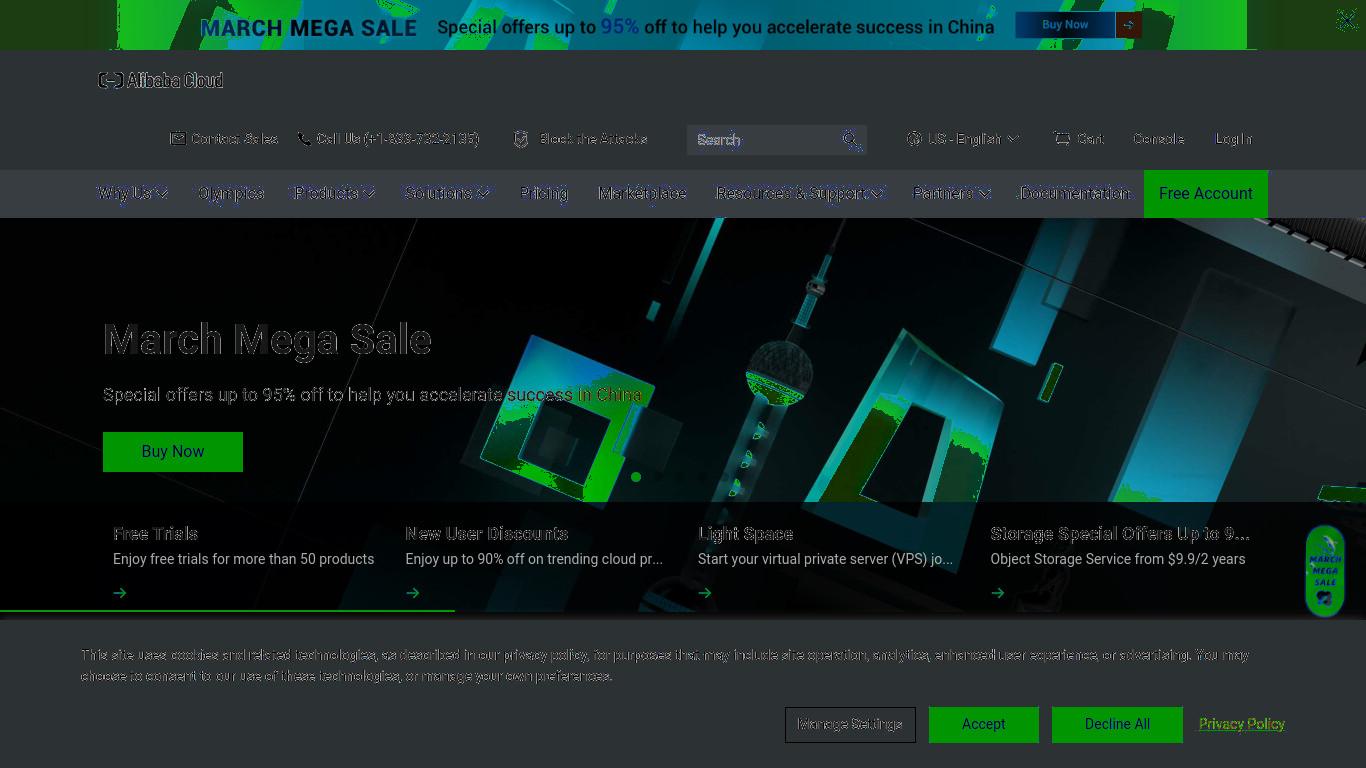Click the green carousel indicator dot
The height and width of the screenshot is (768, 1366).
coord(636,477)
